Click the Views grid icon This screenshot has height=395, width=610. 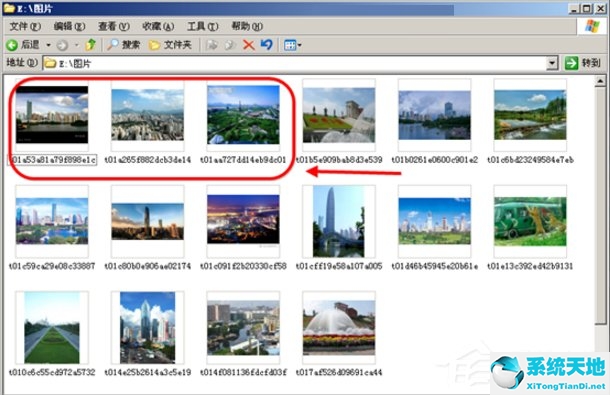[x=290, y=45]
